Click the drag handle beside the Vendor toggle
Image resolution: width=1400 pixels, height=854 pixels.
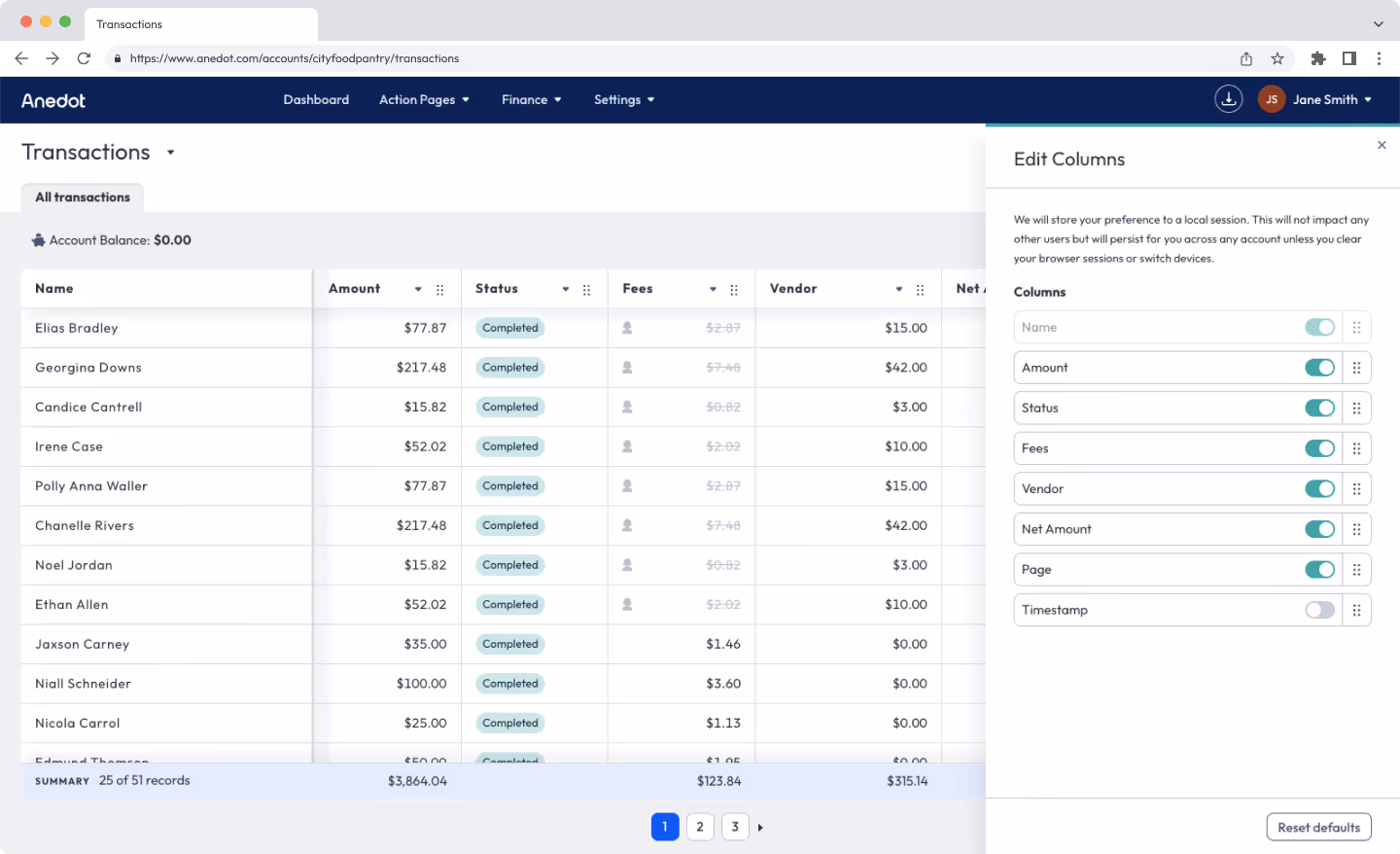coord(1356,488)
